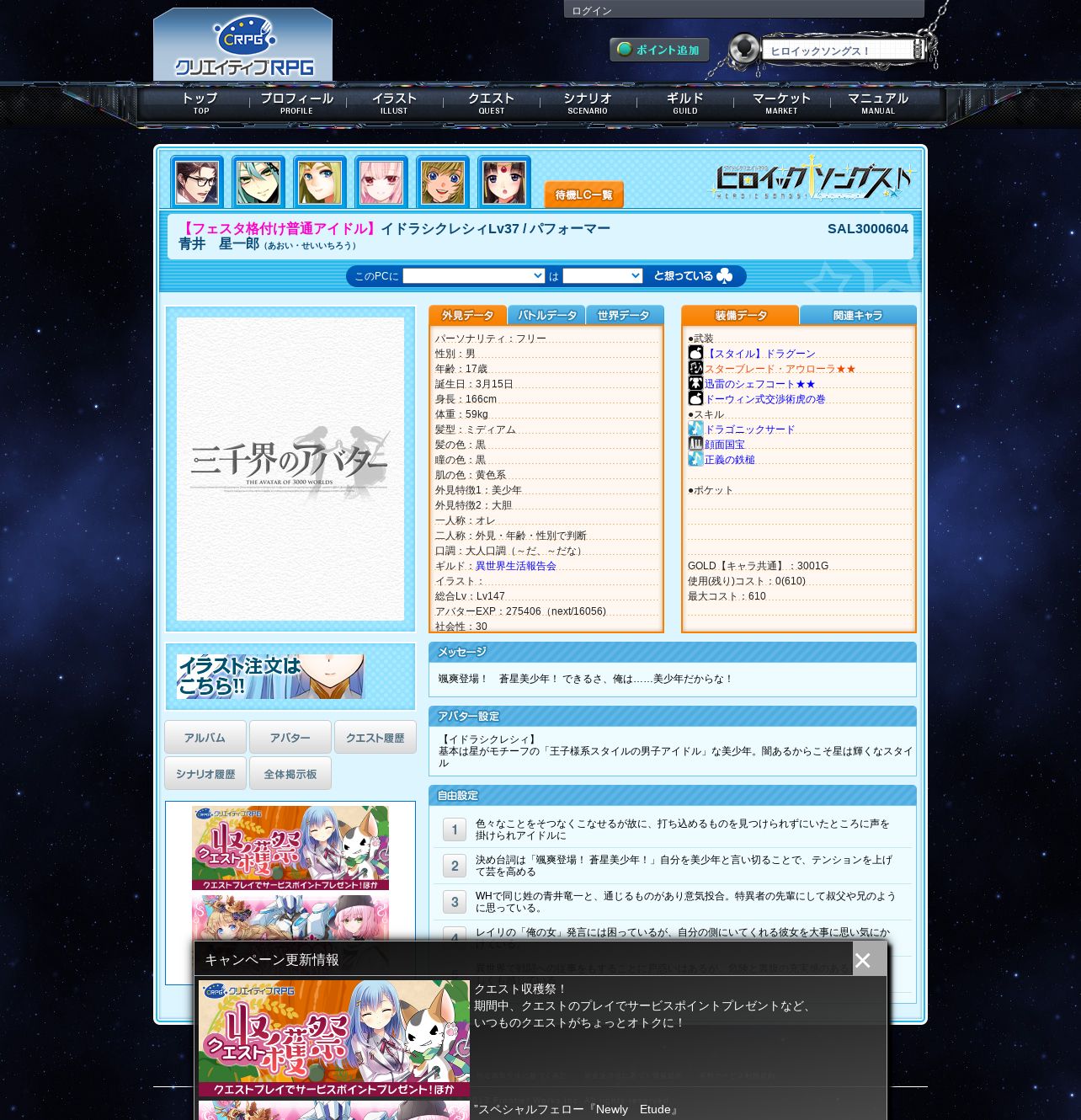Open the イラスト menu
Viewport: 1081px width, 1120px height.
point(394,103)
